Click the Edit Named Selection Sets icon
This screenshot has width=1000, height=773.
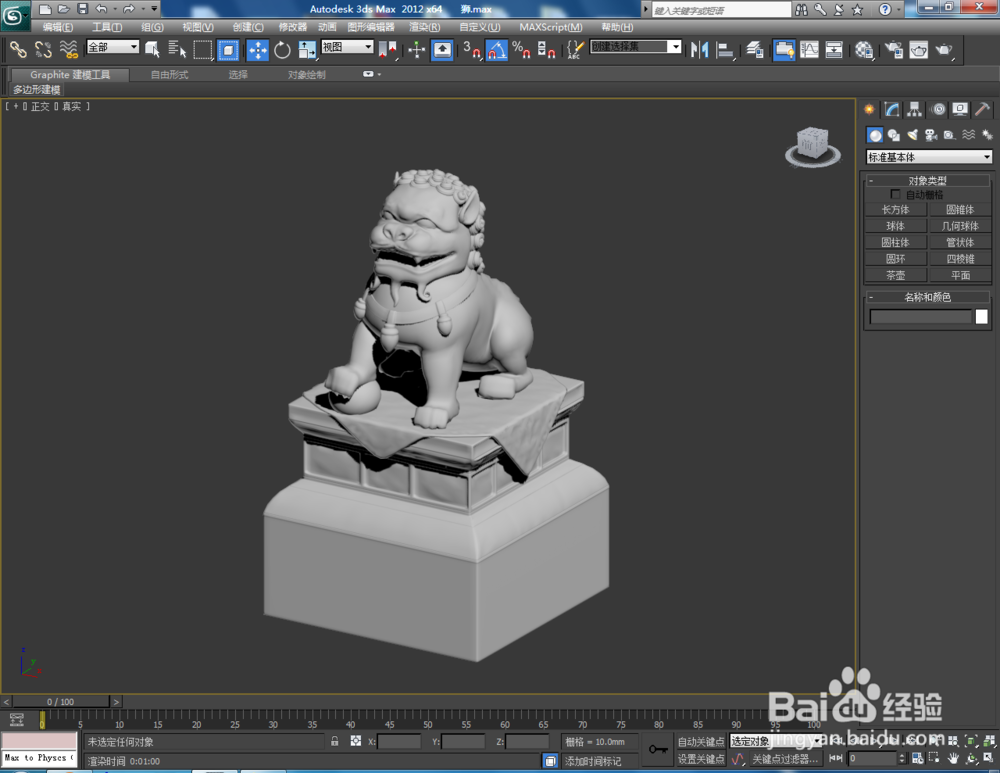(575, 49)
